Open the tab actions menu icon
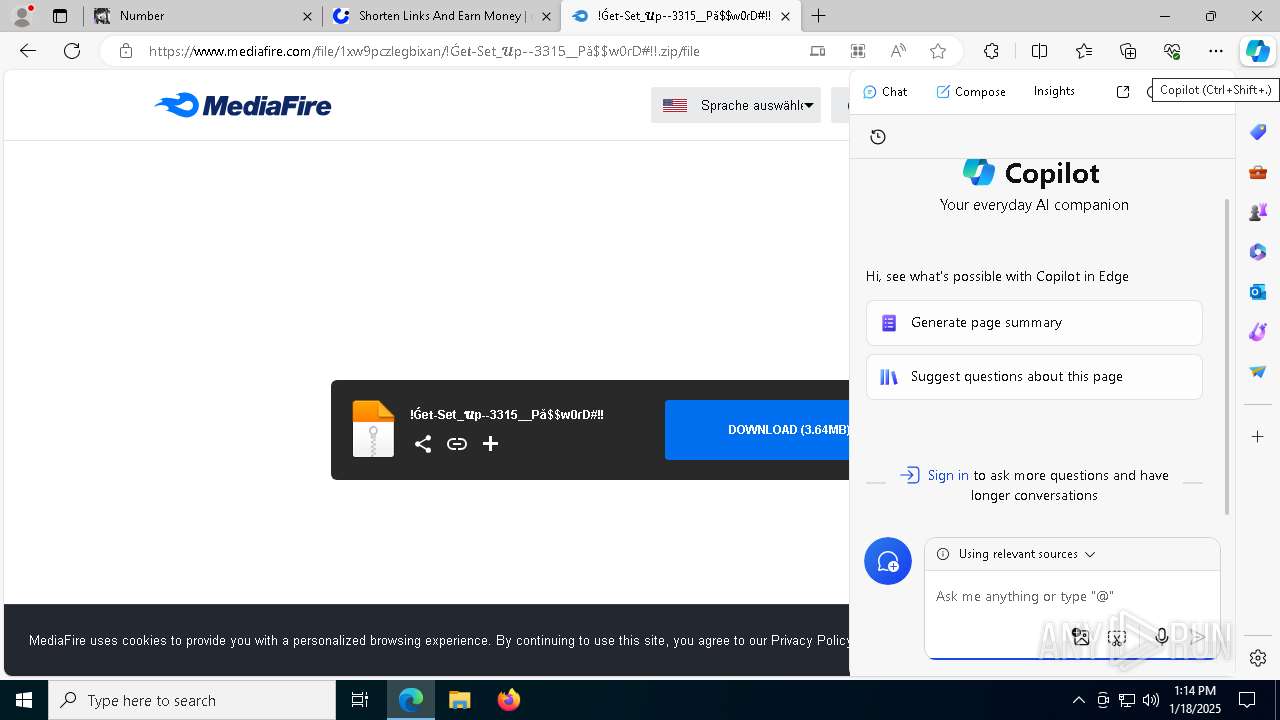Screen dimensions: 1280x720 coord(60,16)
